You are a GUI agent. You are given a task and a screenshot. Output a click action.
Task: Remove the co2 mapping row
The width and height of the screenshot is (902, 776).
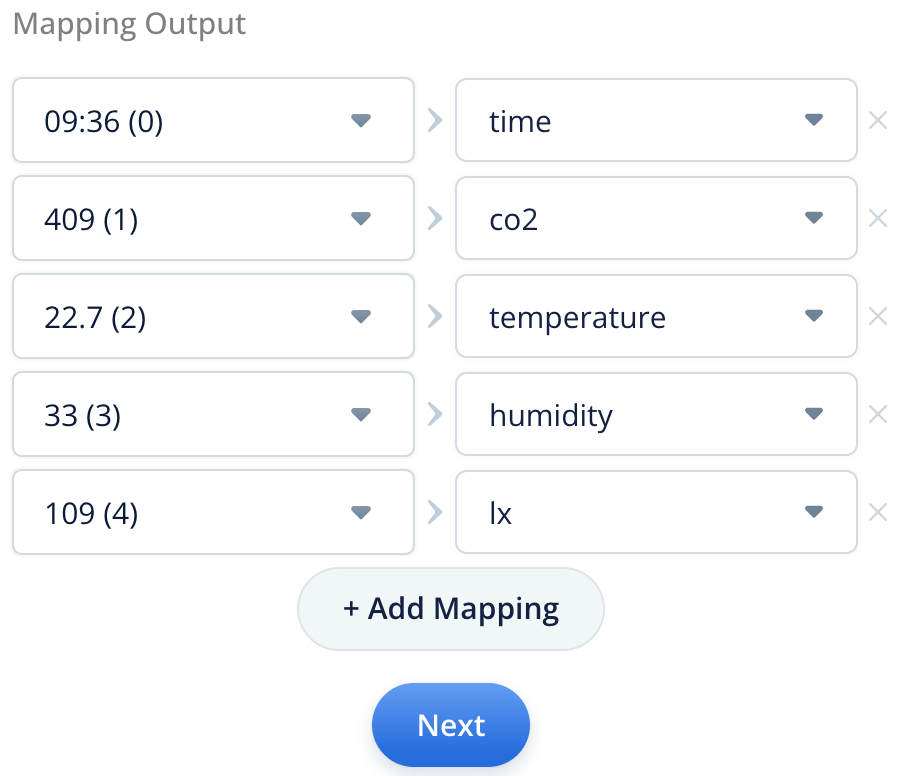pyautogui.click(x=878, y=218)
